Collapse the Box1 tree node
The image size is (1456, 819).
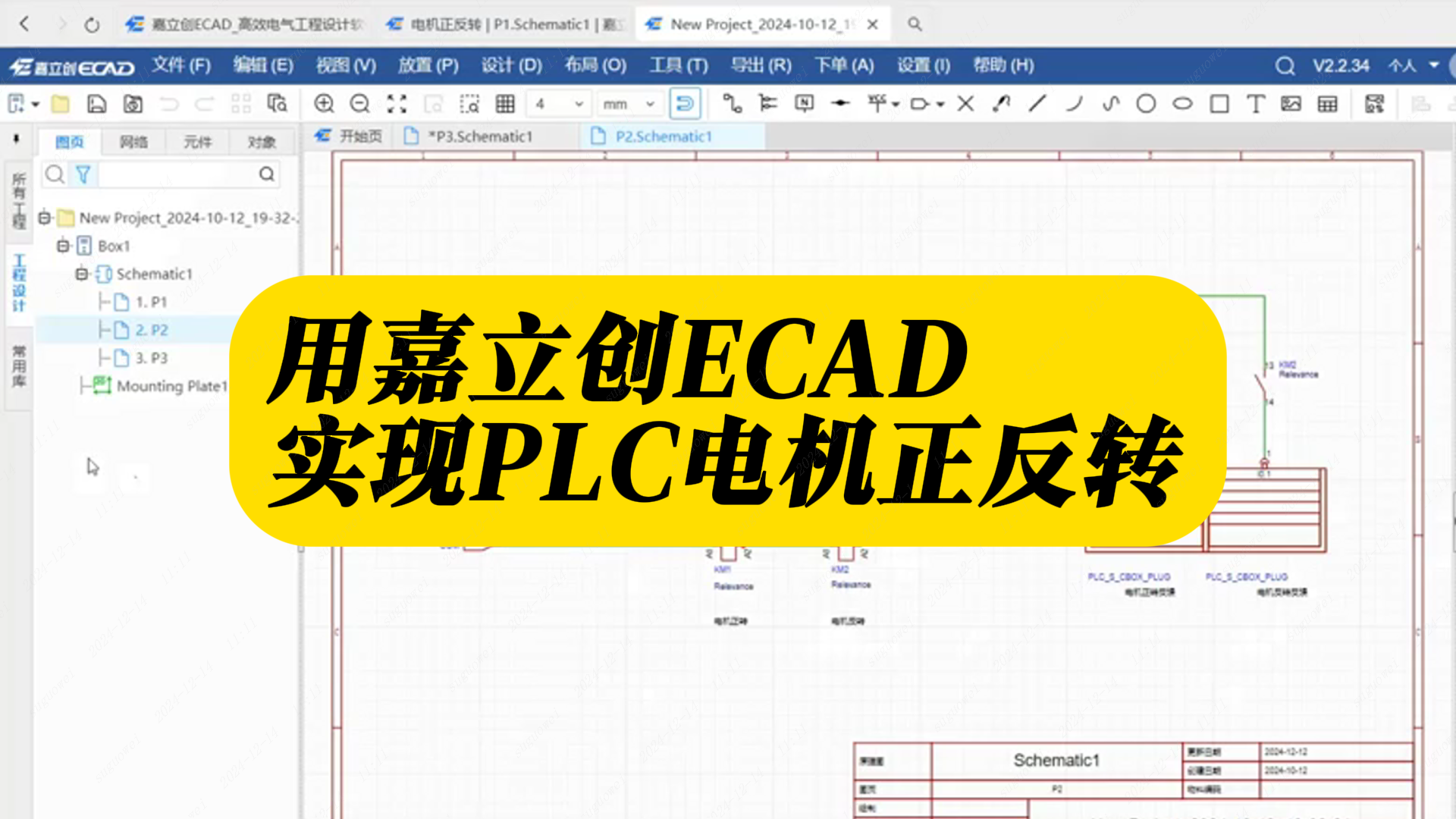(63, 246)
